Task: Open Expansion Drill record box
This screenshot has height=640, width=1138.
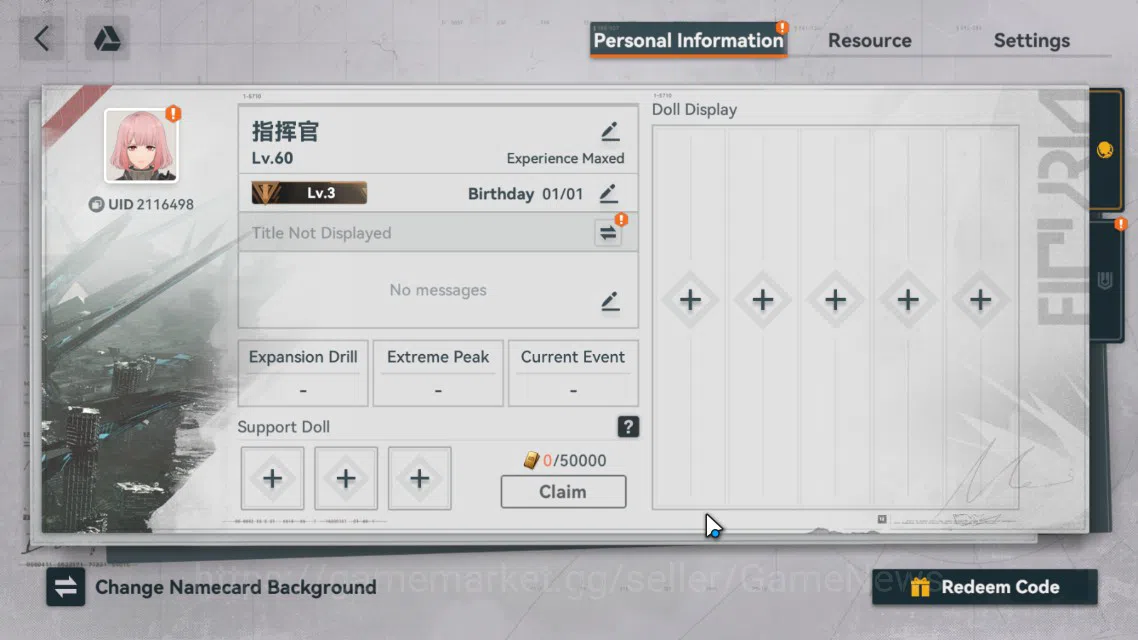Action: [x=303, y=373]
